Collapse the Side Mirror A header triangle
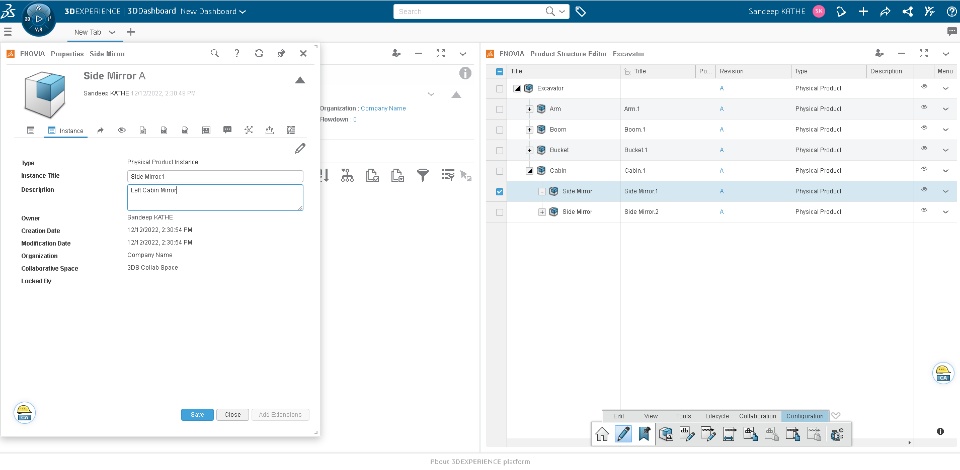This screenshot has width=960, height=470. click(299, 80)
